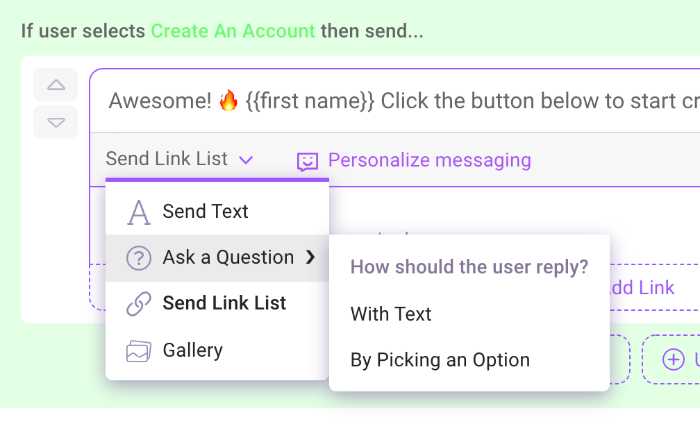This screenshot has height=433, width=700.
Task: Click the Add Link button
Action: click(641, 288)
